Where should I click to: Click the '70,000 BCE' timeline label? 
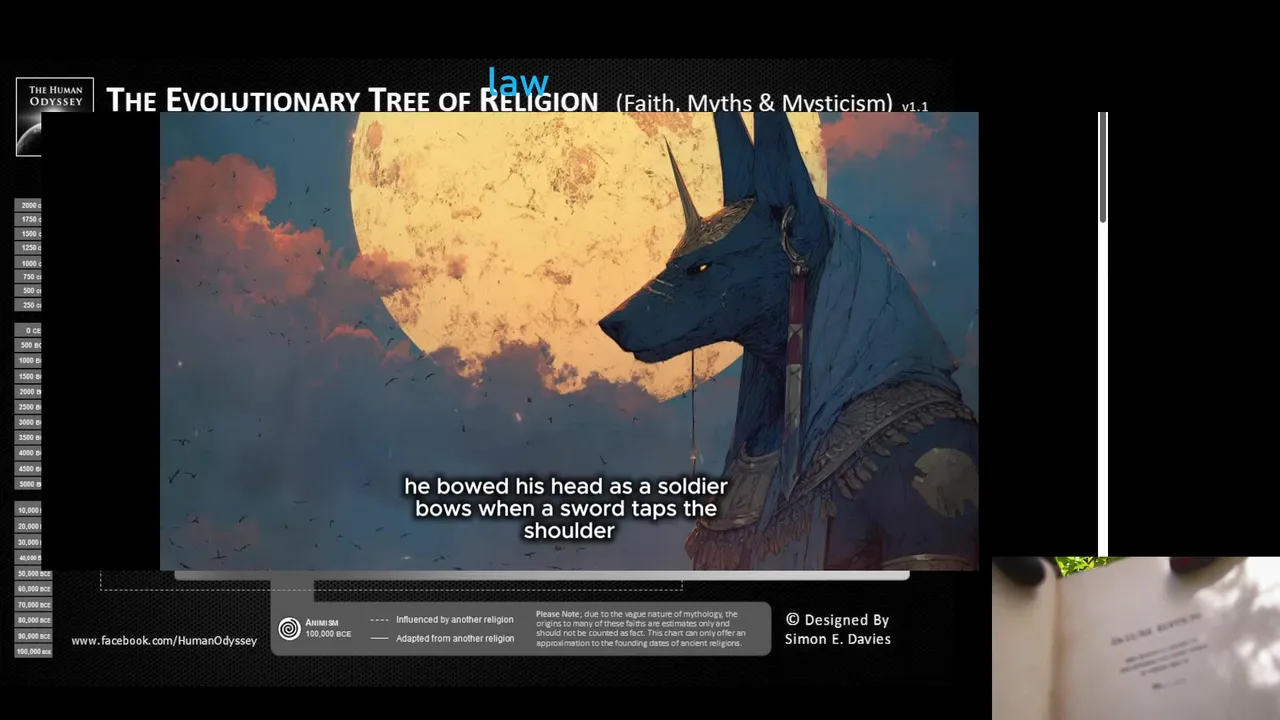click(33, 605)
